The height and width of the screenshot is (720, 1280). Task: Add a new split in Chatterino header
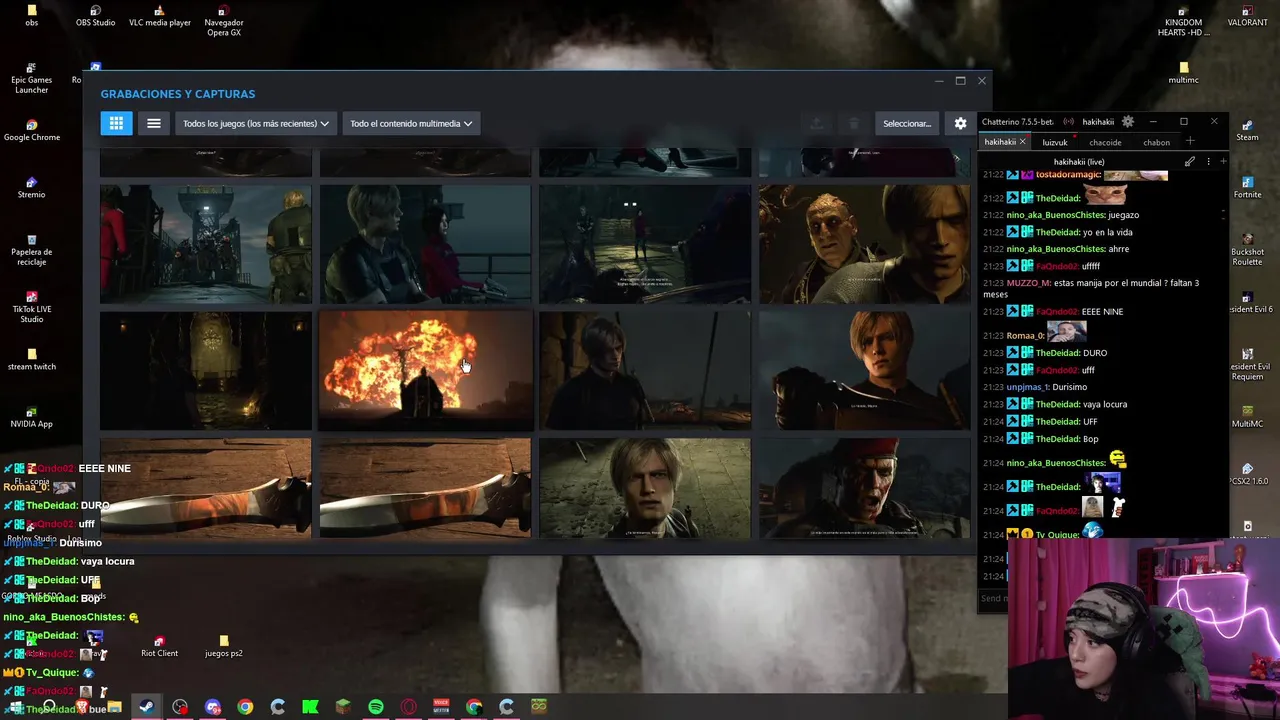1222,161
